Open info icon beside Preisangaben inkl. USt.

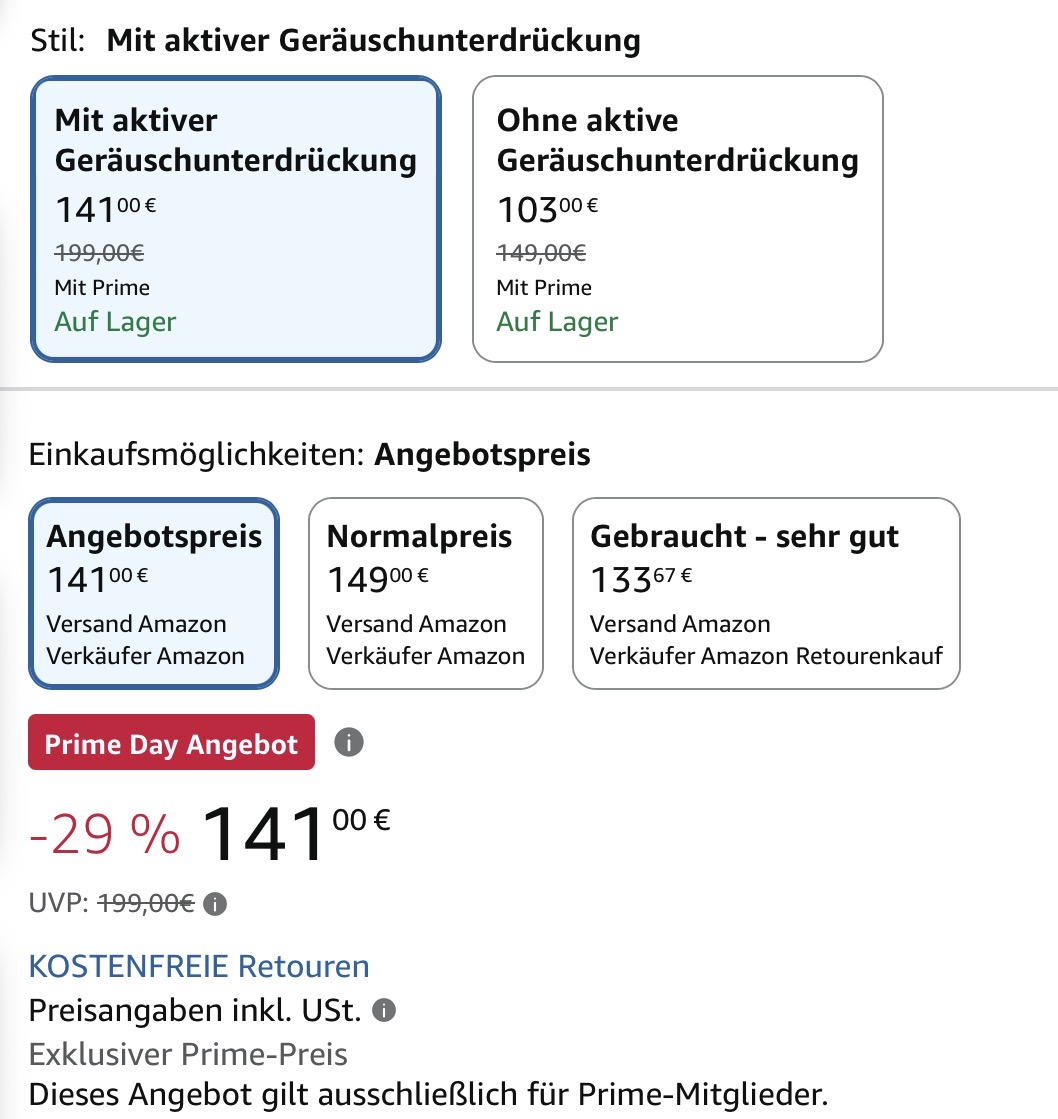[384, 1011]
